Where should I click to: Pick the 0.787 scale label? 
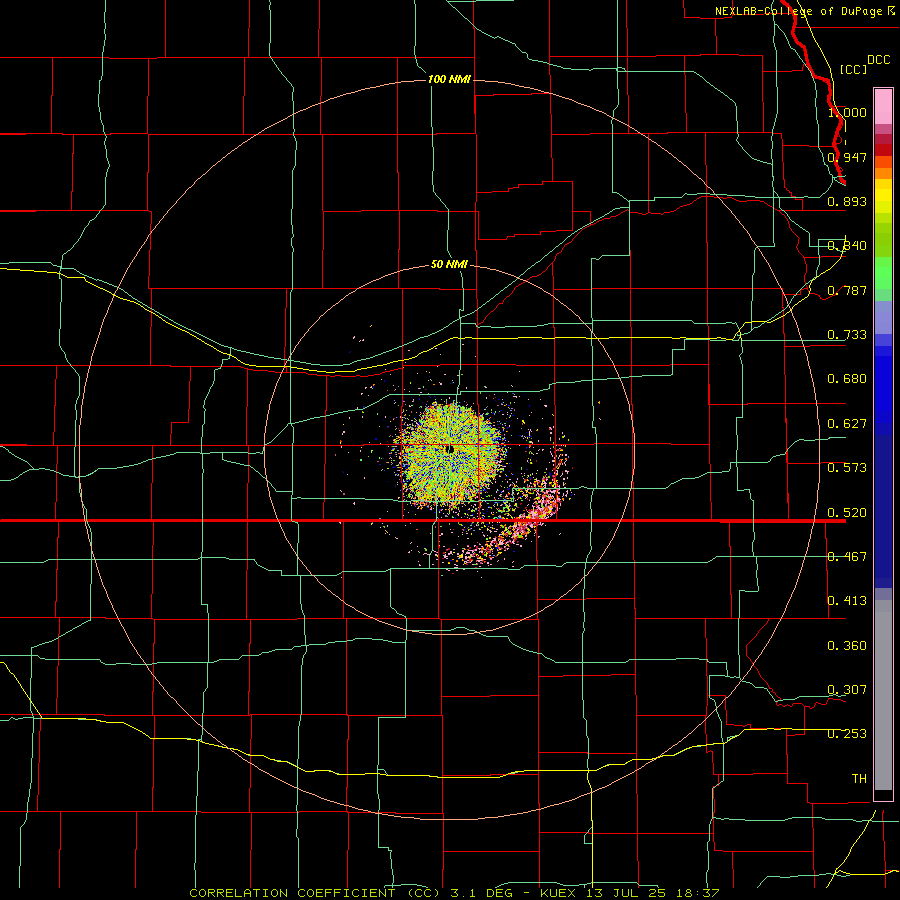(847, 290)
